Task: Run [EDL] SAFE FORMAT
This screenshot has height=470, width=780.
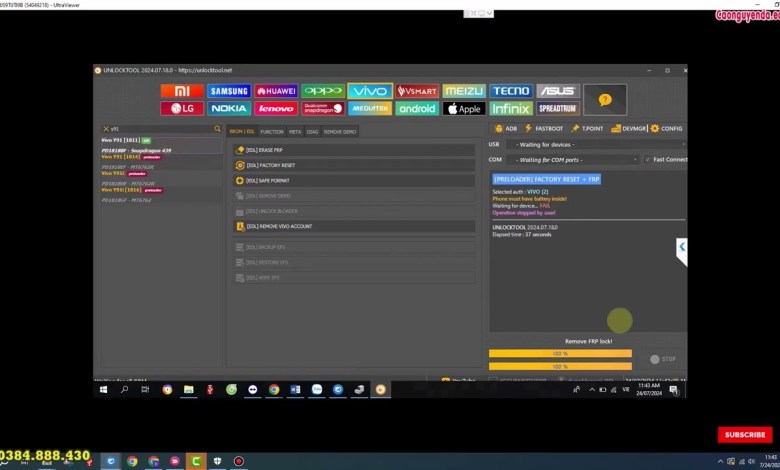Action: pos(354,181)
